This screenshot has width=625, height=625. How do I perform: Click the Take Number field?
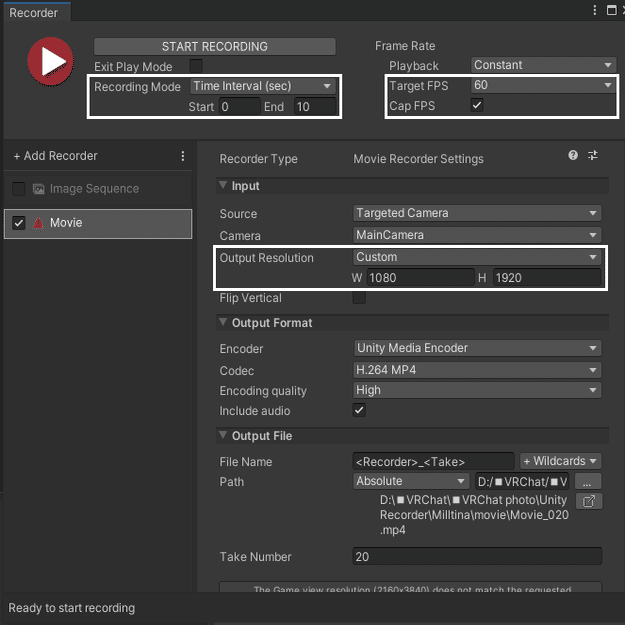click(x=477, y=556)
